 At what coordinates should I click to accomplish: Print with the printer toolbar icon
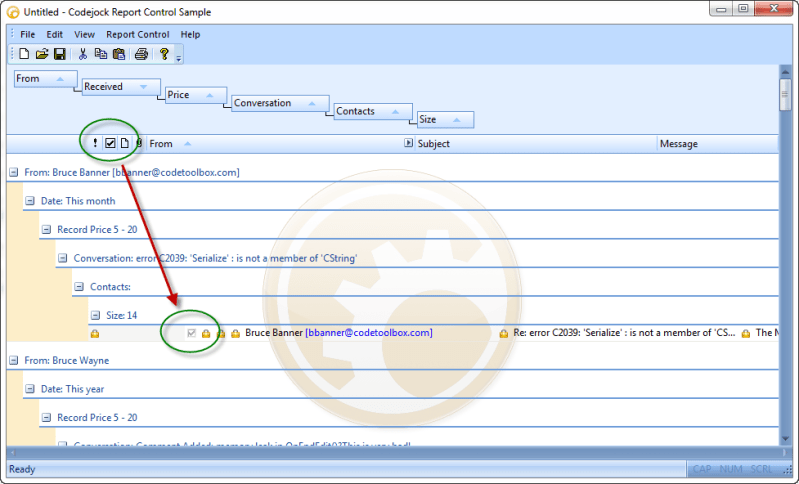point(142,53)
